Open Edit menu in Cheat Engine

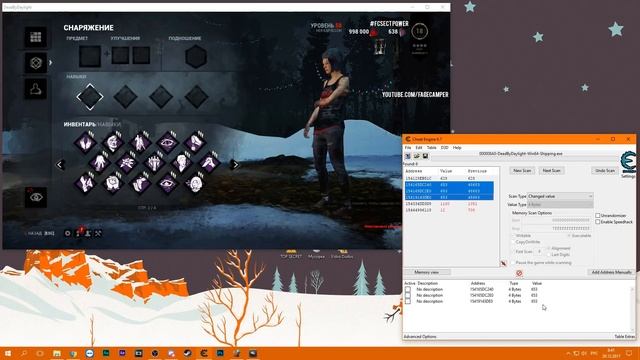tap(419, 148)
